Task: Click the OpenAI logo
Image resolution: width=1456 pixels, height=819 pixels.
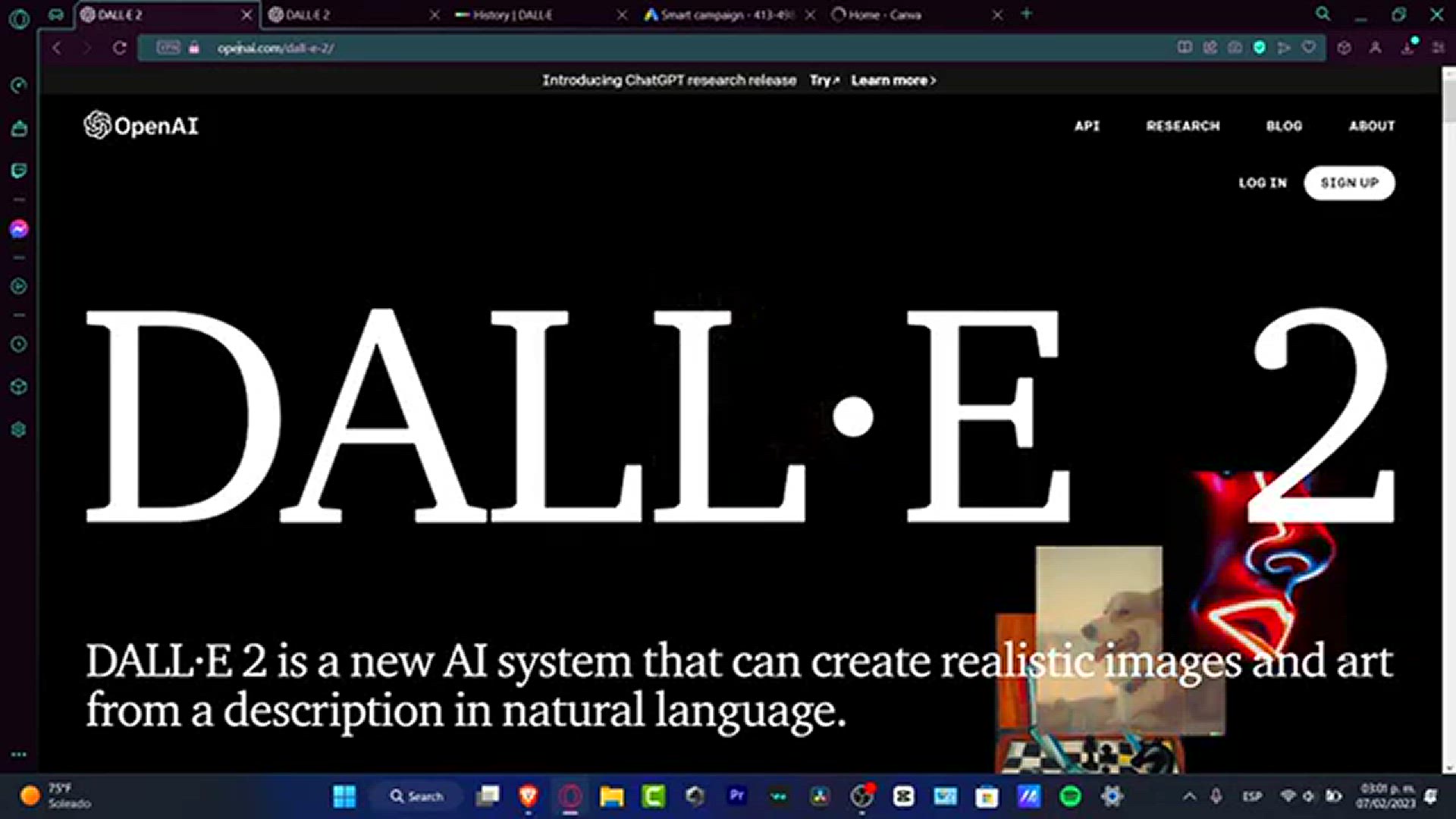Action: (x=141, y=125)
